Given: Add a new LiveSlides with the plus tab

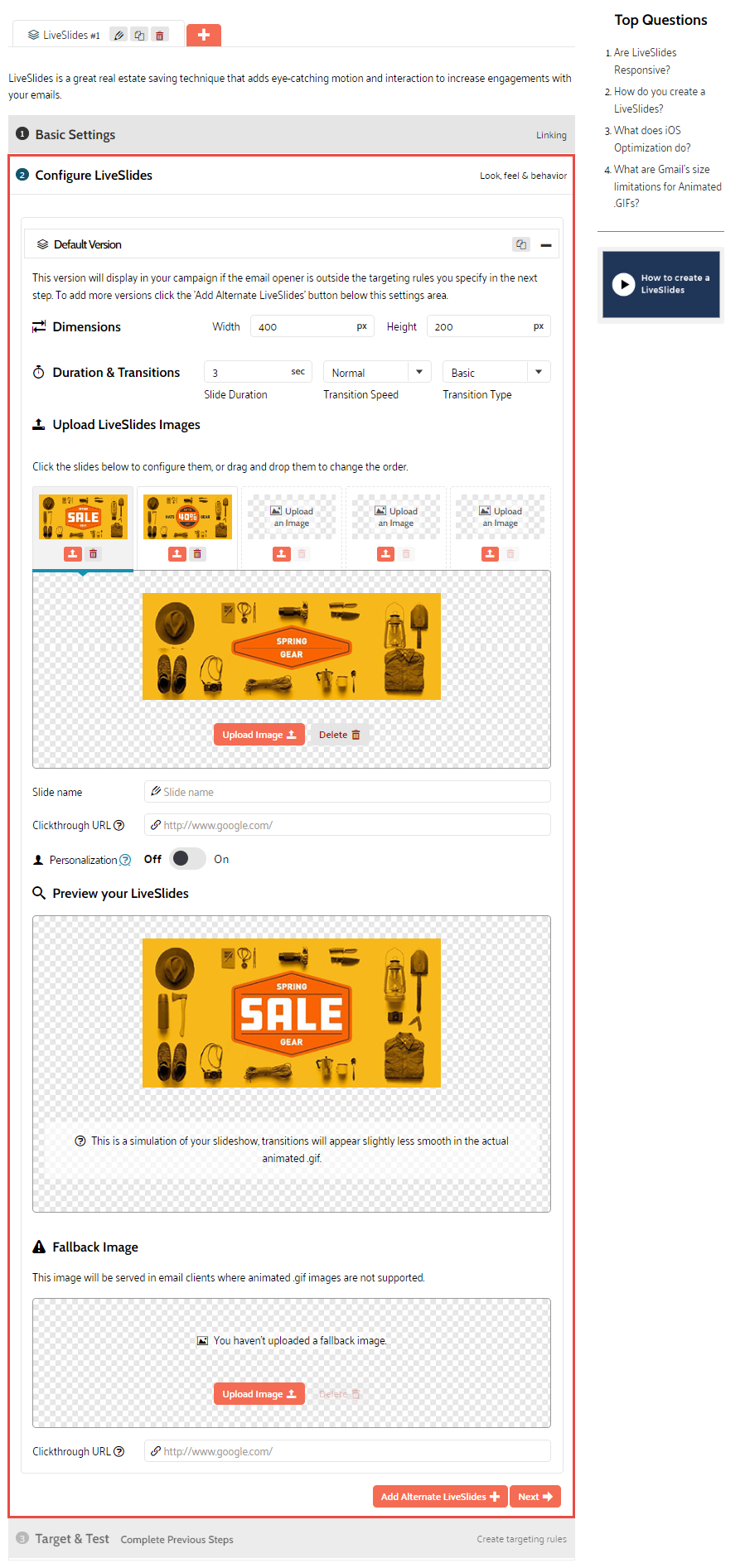Looking at the screenshot, I should [204, 35].
